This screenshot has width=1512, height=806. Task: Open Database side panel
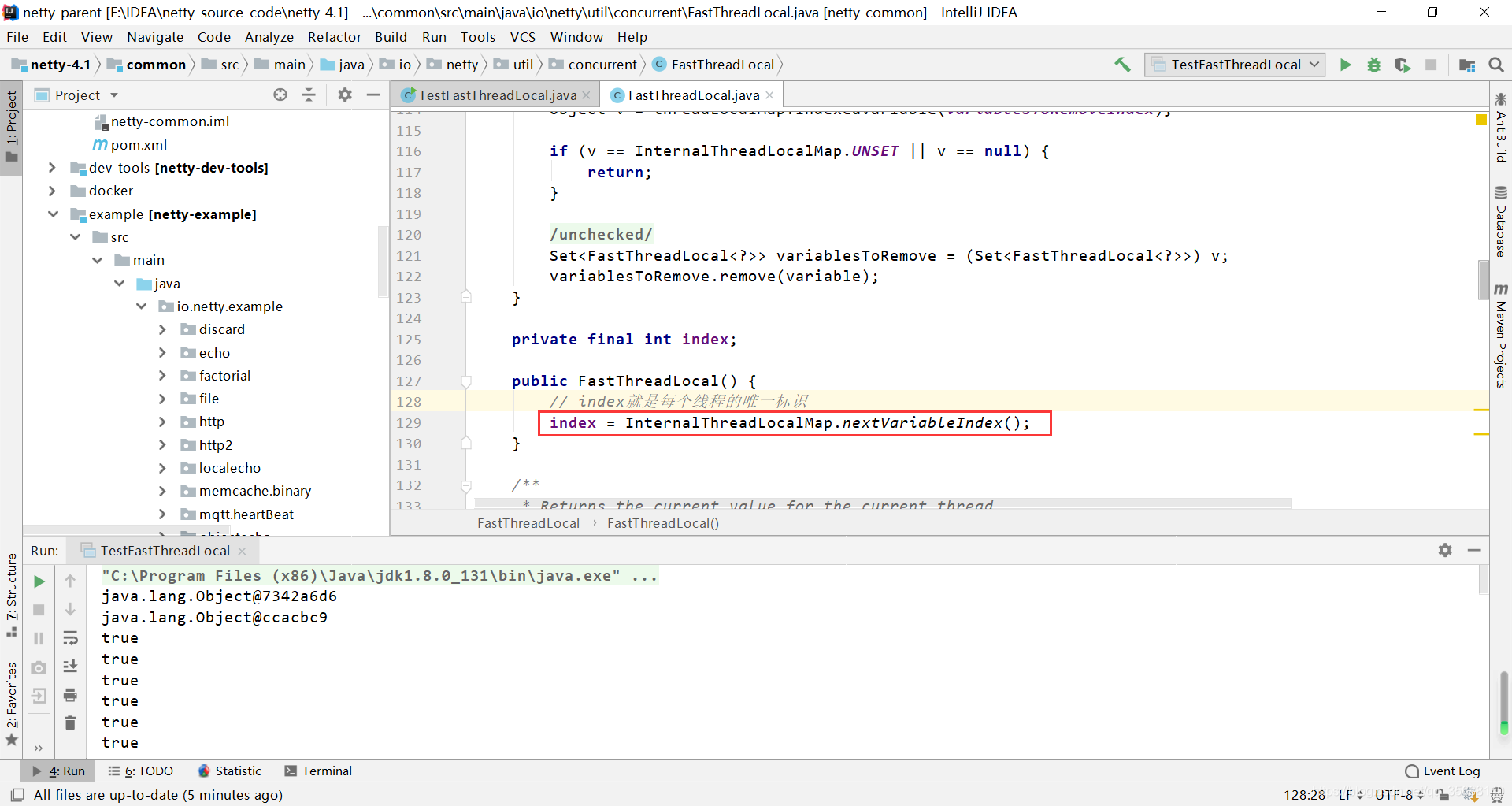tap(1501, 222)
